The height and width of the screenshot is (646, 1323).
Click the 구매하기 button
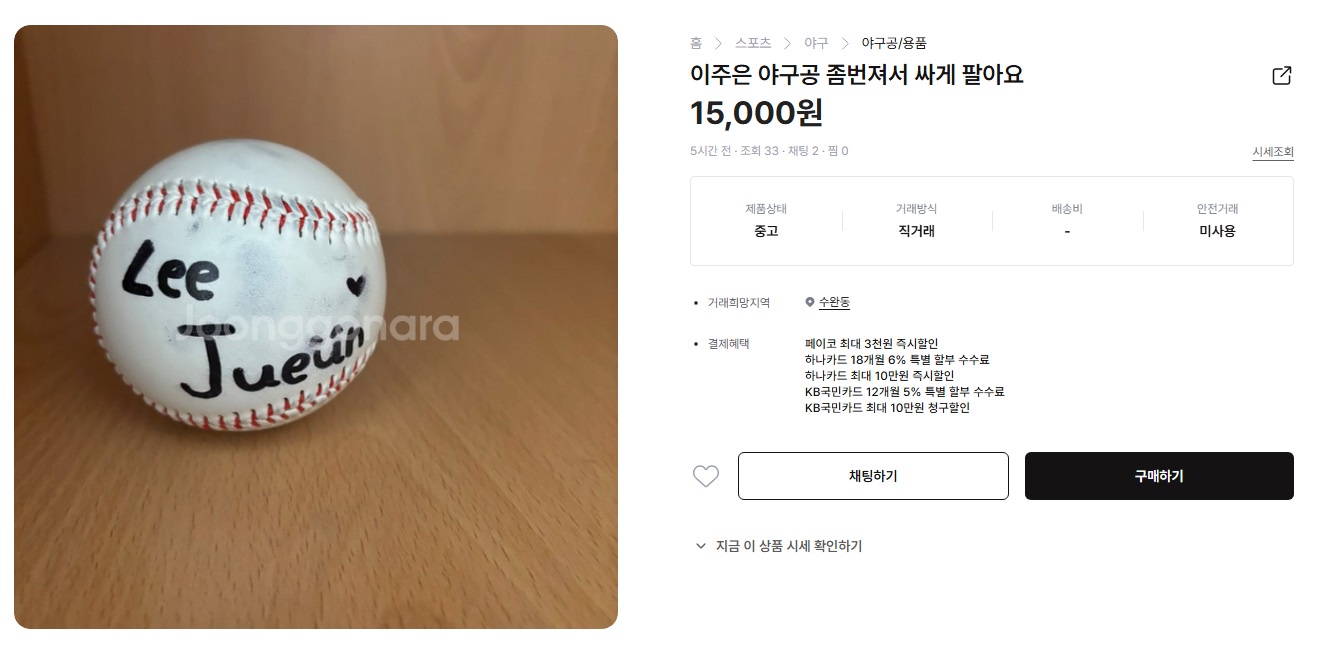click(1159, 476)
